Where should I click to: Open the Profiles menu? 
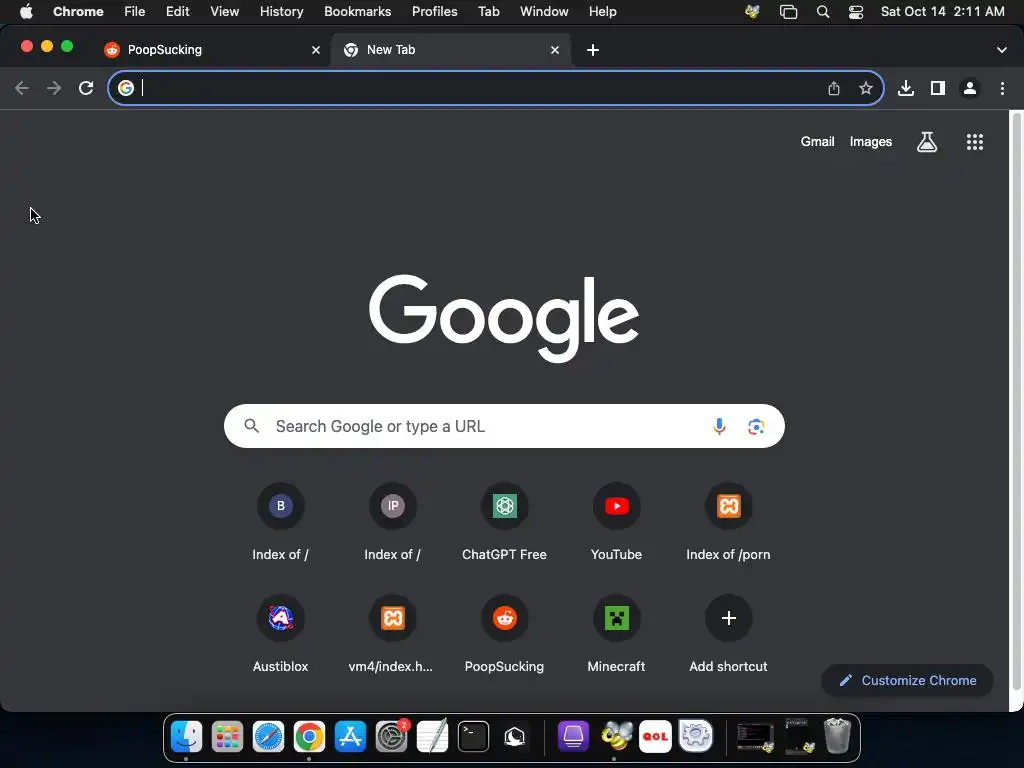point(434,12)
